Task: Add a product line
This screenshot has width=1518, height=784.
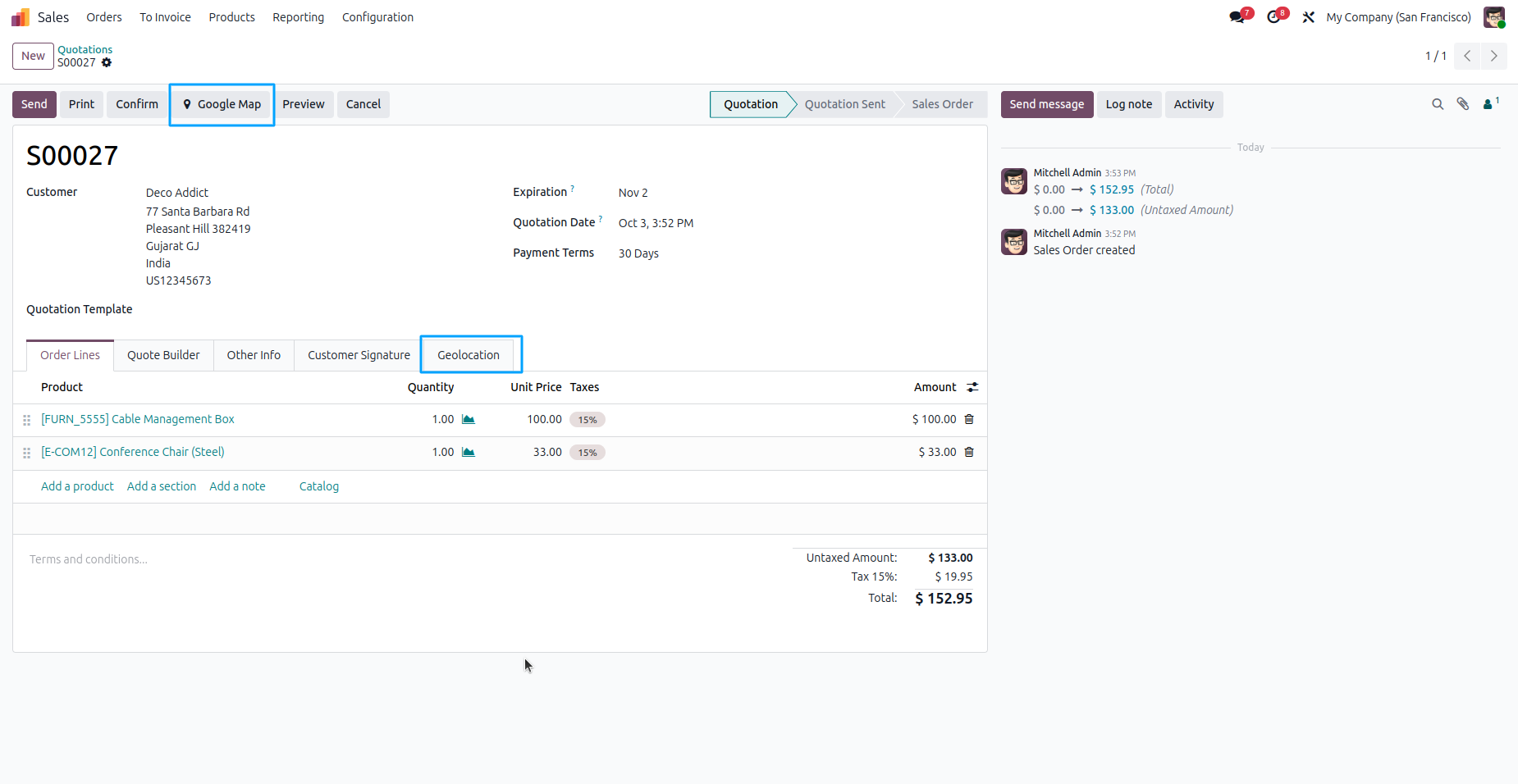Action: (77, 486)
